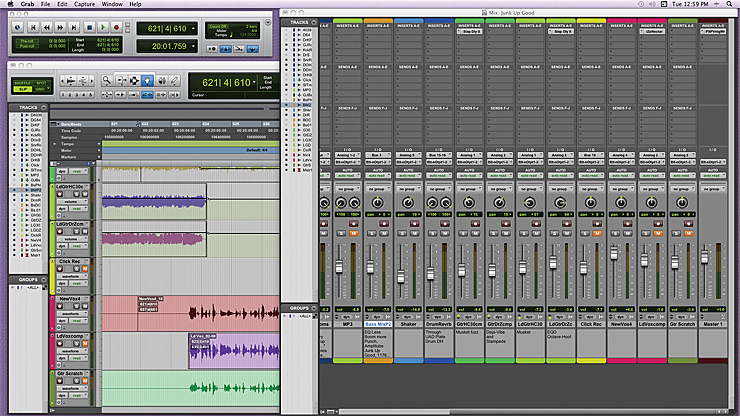This screenshot has width=740, height=416.
Task: Open the Window menu
Action: click(x=112, y=4)
